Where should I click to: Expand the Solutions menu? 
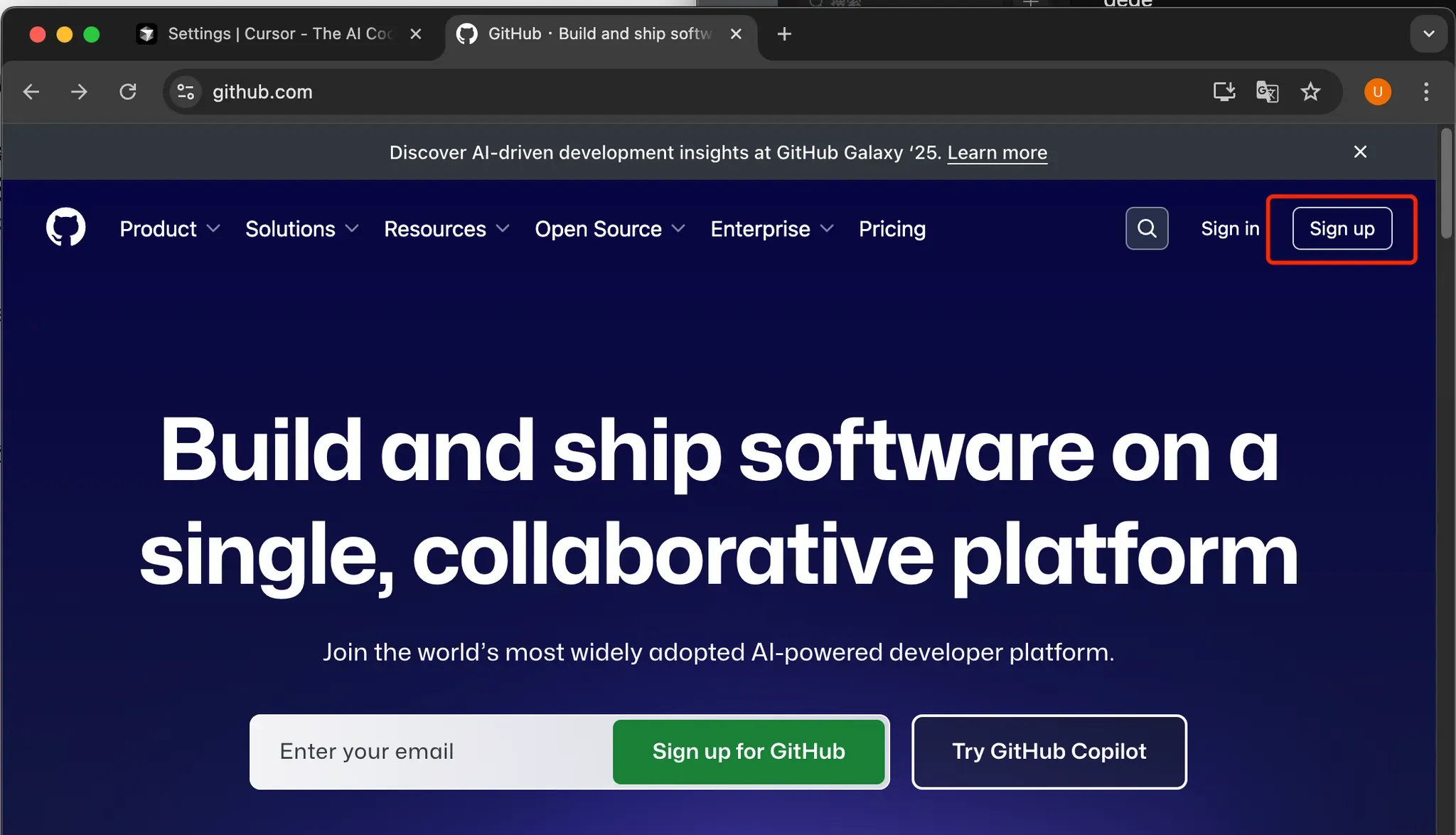point(302,229)
